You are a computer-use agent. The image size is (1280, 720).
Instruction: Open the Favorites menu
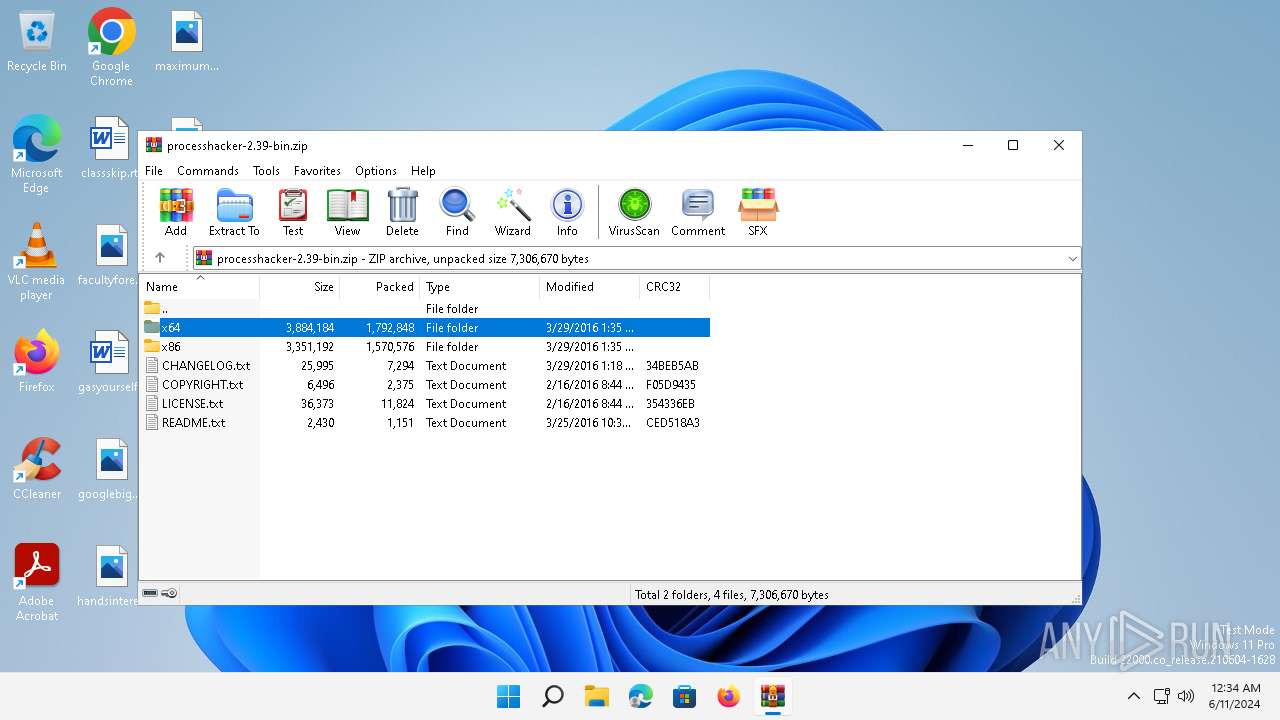pos(317,171)
